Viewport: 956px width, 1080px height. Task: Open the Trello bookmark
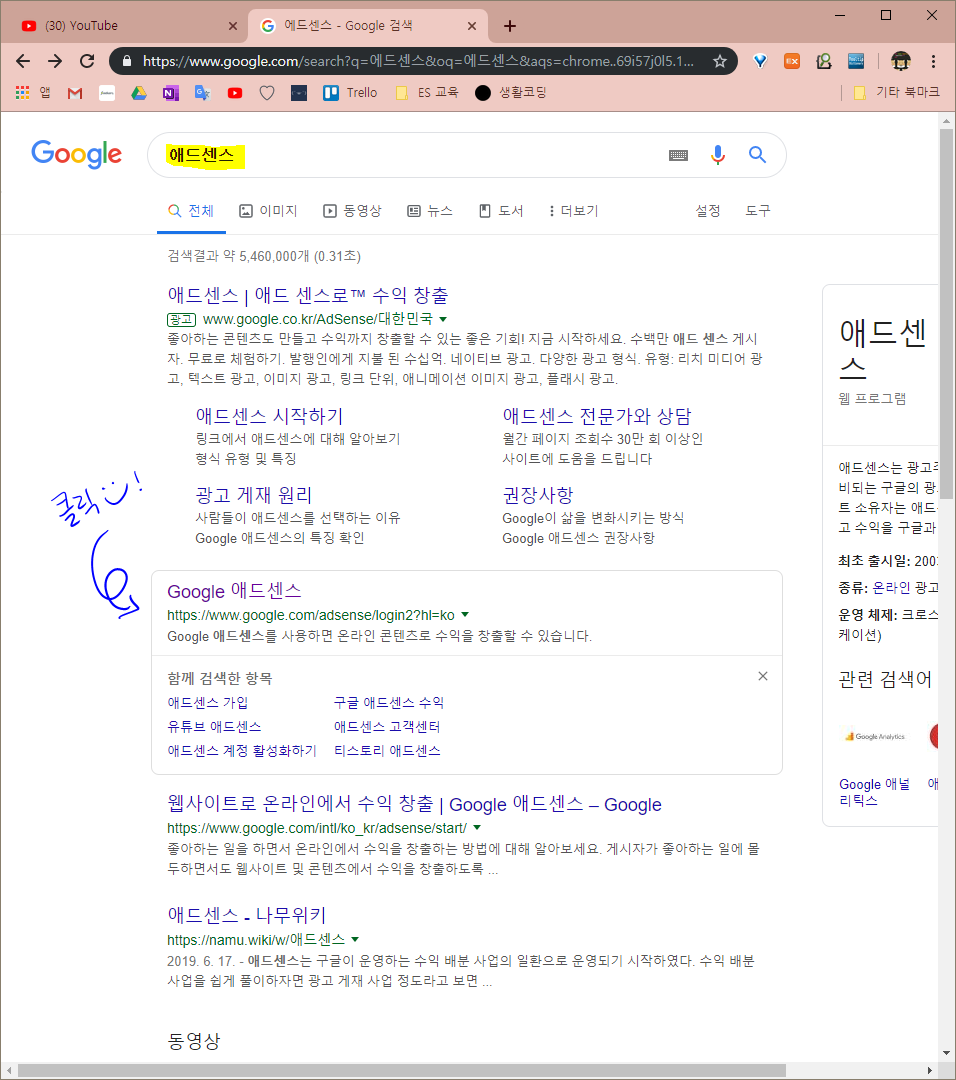(350, 93)
